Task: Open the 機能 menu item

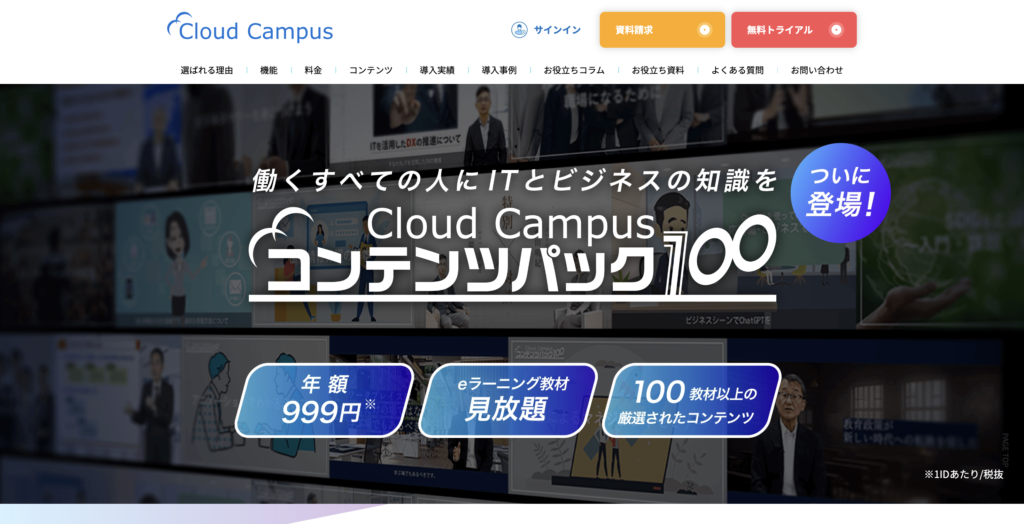Action: click(268, 70)
